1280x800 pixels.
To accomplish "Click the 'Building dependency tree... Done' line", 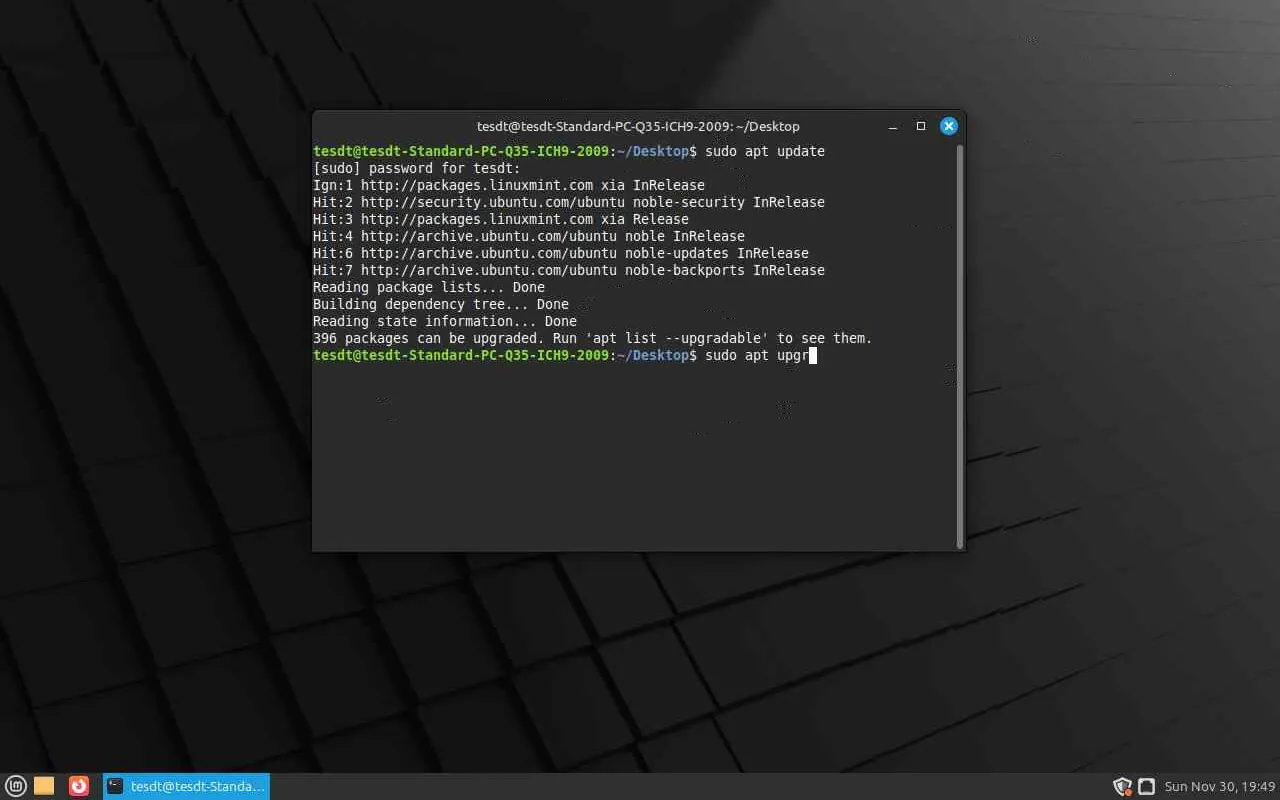I will [441, 305].
